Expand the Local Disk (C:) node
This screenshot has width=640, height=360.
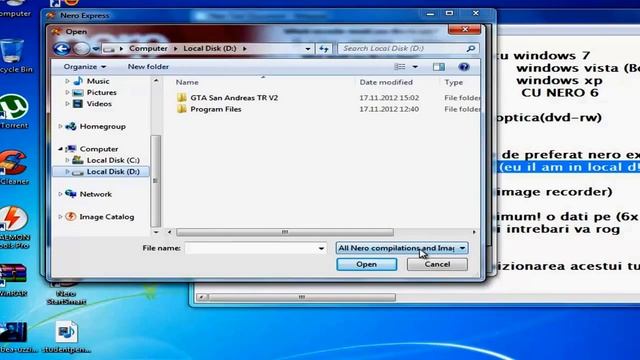(x=67, y=160)
